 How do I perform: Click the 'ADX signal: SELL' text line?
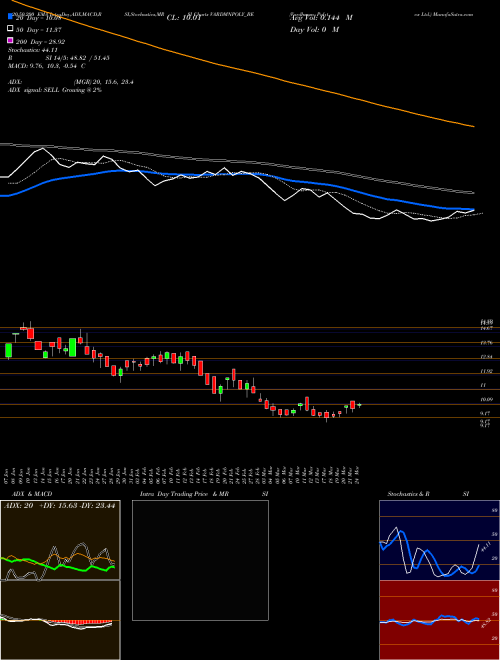point(55,90)
